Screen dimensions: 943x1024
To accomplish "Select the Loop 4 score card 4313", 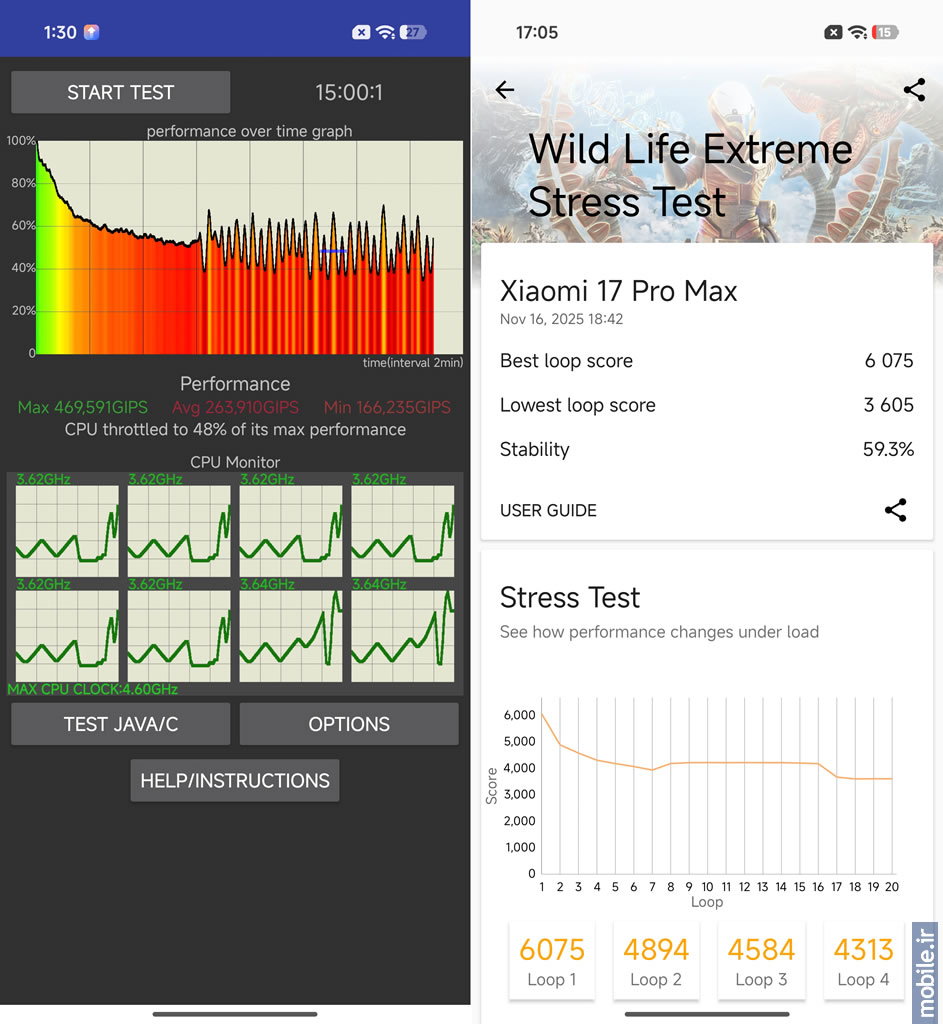I will pyautogui.click(x=863, y=961).
